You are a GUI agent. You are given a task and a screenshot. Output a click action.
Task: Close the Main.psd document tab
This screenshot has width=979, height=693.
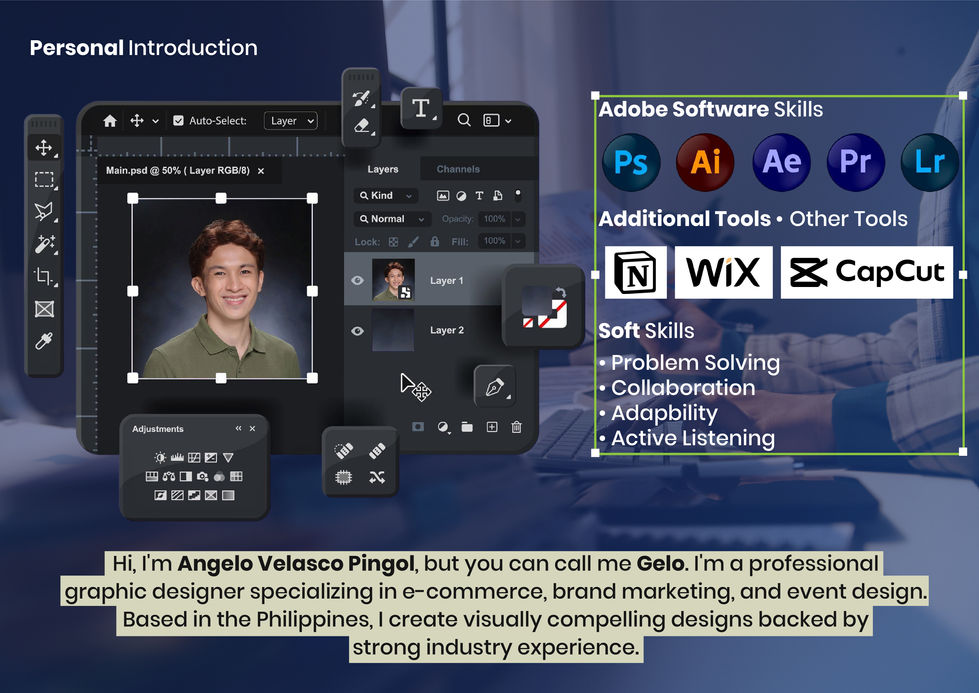[261, 171]
